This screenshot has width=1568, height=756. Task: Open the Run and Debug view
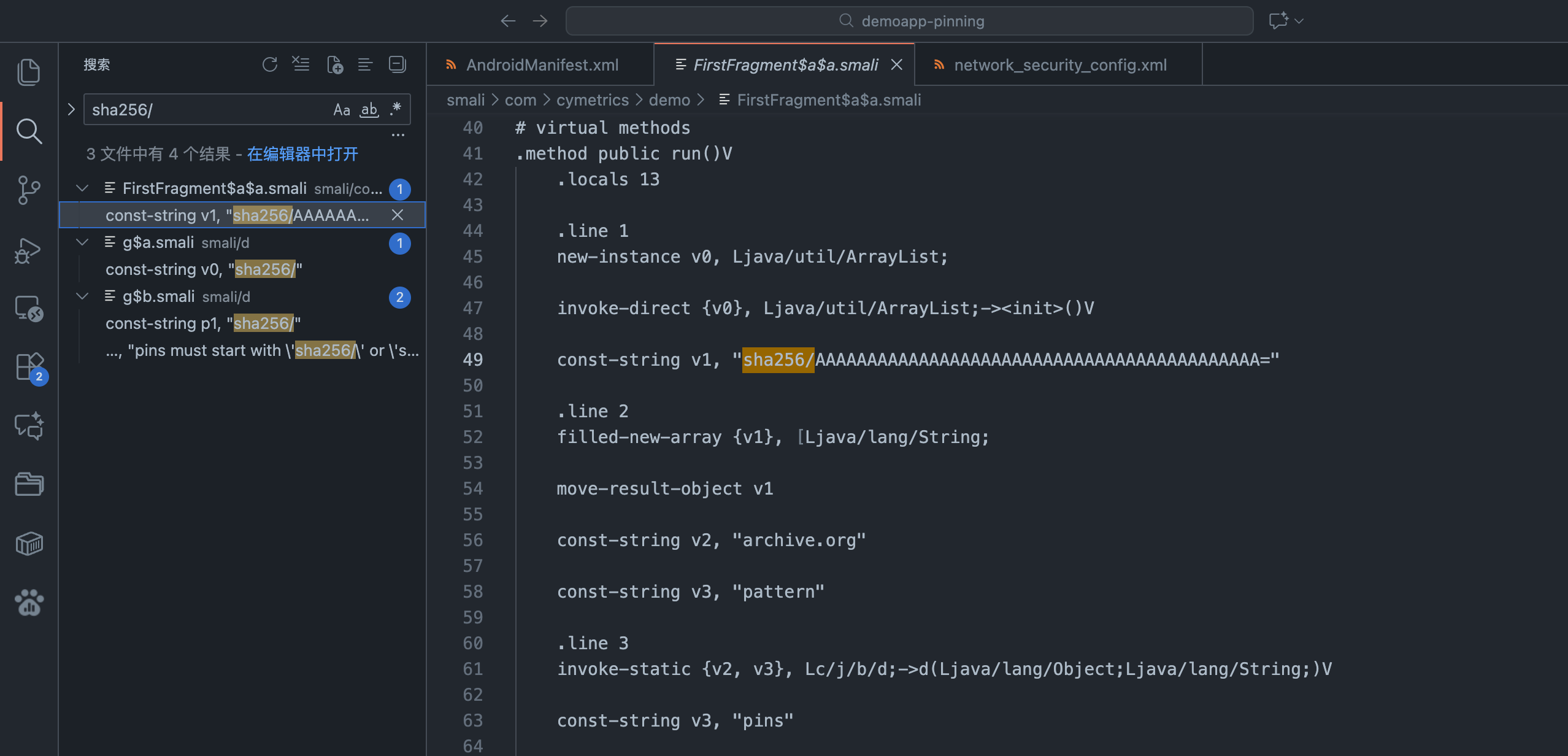pyautogui.click(x=29, y=250)
